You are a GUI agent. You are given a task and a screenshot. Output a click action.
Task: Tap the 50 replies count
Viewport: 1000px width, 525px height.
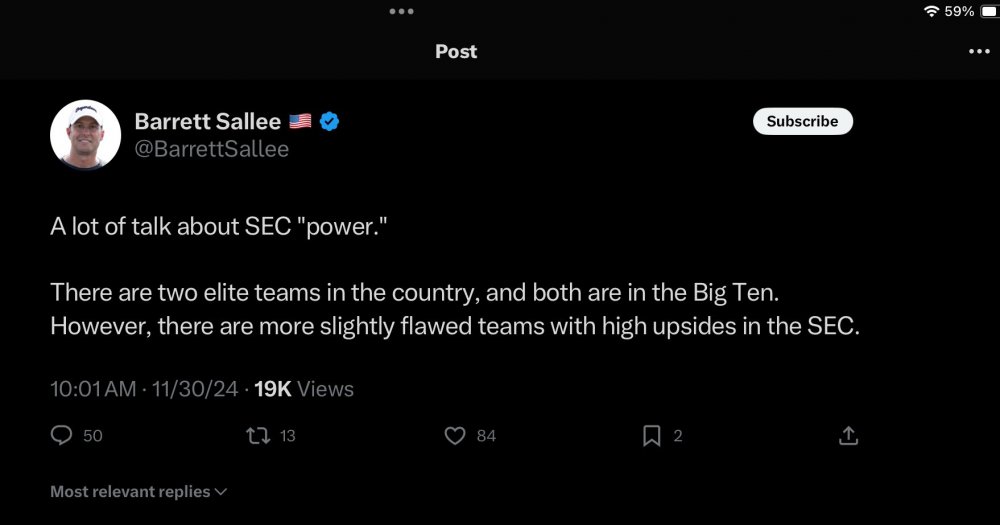click(92, 435)
